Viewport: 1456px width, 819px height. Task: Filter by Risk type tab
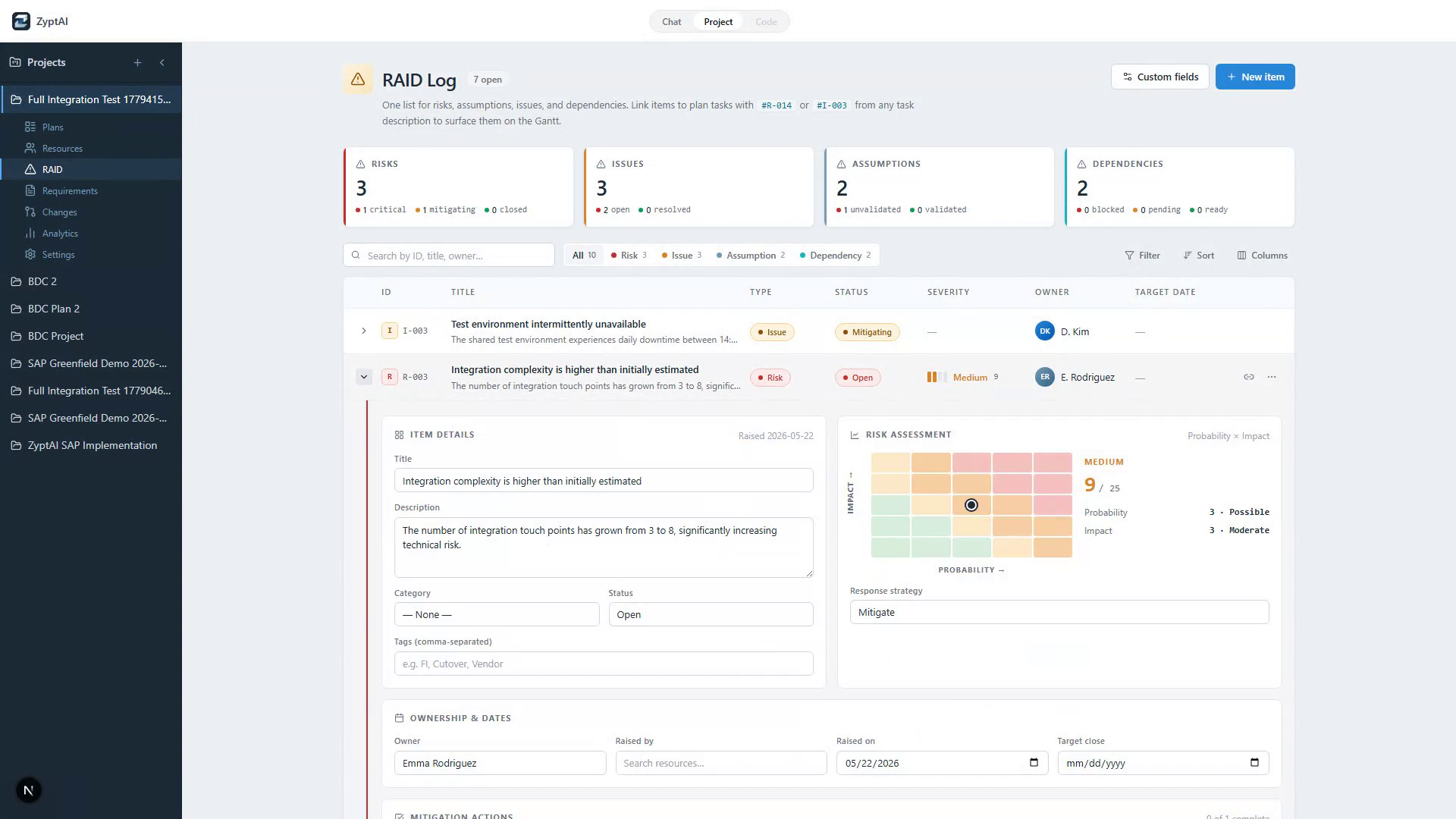click(x=629, y=256)
